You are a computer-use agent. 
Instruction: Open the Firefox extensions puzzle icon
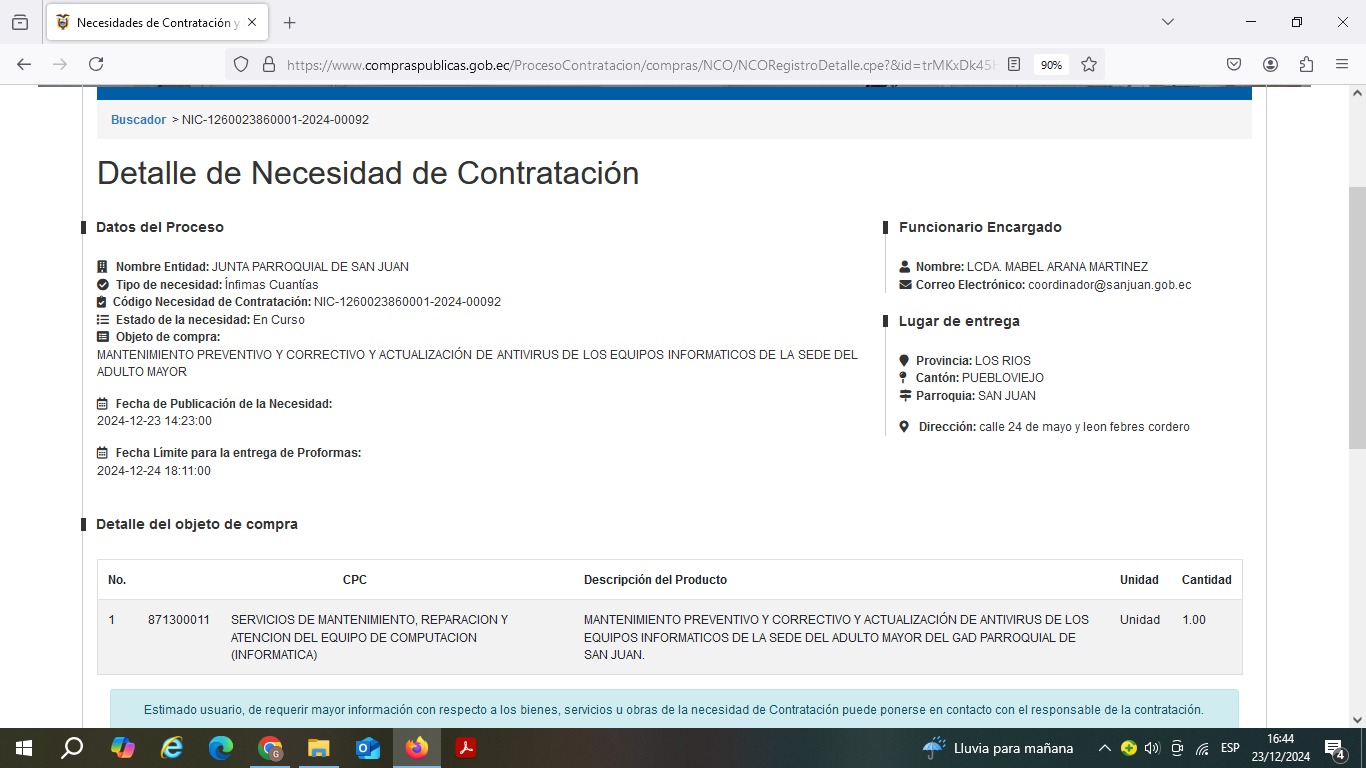coord(1306,64)
